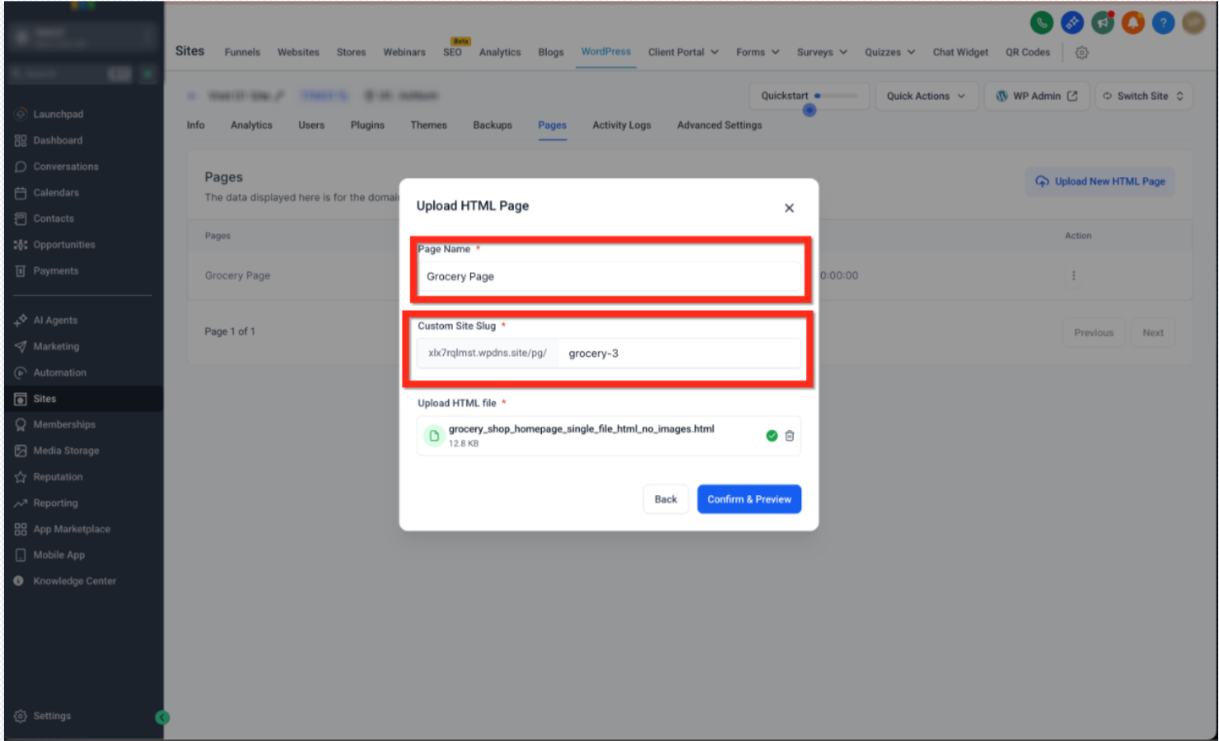The image size is (1219, 741).
Task: Click the megaphone announcements icon
Action: pyautogui.click(x=1103, y=22)
